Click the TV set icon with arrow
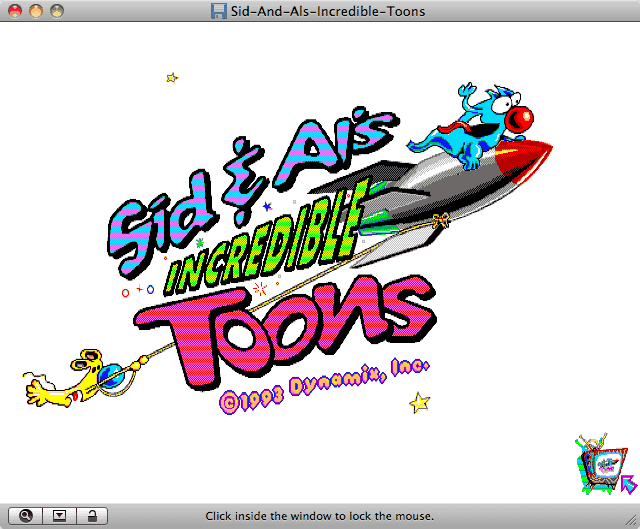Screen dimensions: 640x529 (x=606, y=465)
